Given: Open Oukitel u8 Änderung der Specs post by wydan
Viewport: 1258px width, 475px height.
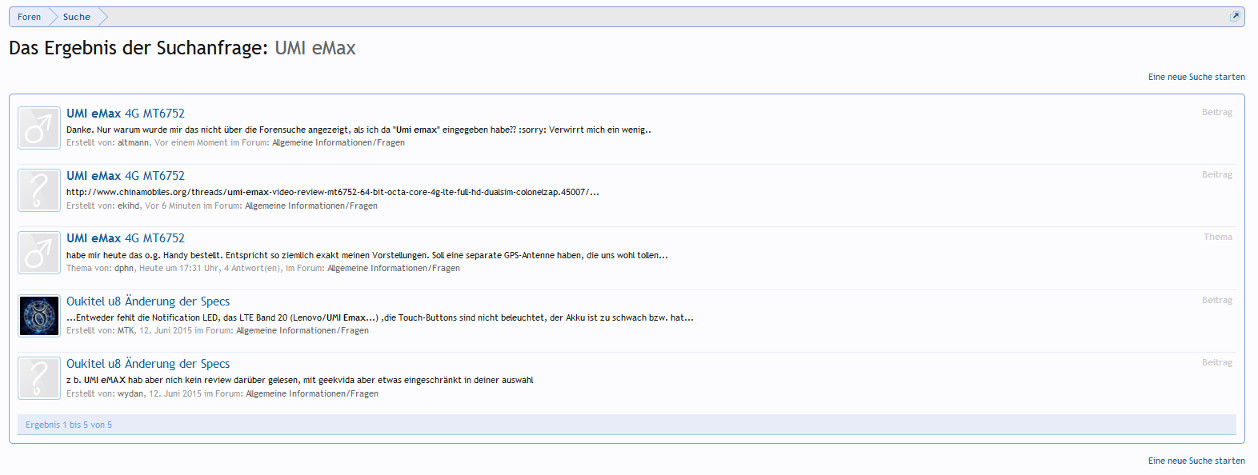Looking at the screenshot, I should click(x=148, y=364).
